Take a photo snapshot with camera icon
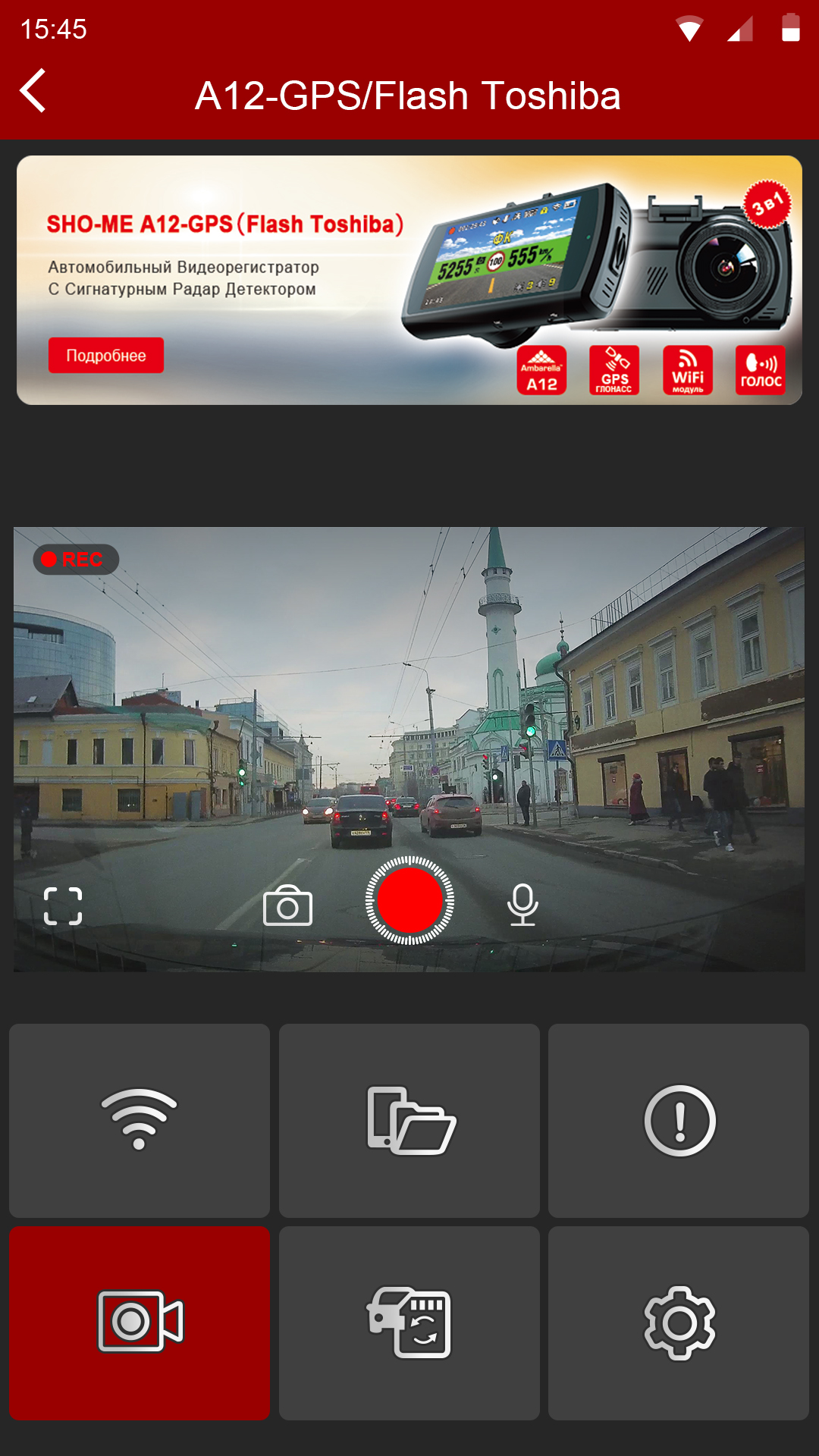This screenshot has height=1456, width=819. 287,905
